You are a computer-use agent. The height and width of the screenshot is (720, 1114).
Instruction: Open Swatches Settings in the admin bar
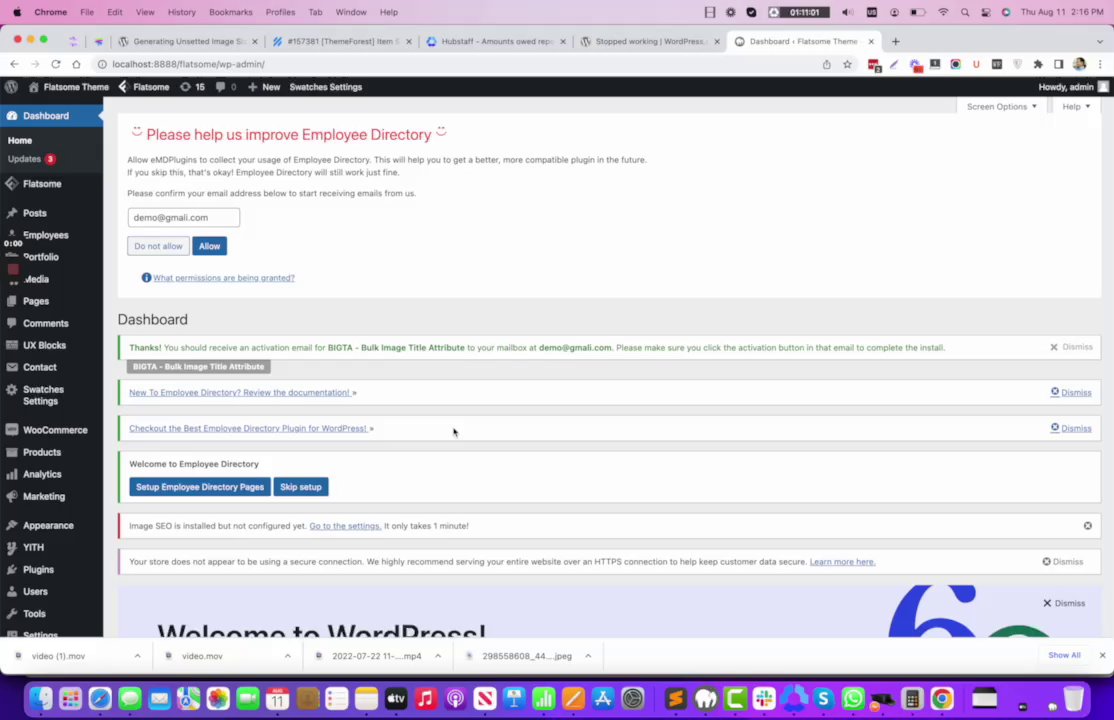pos(325,87)
